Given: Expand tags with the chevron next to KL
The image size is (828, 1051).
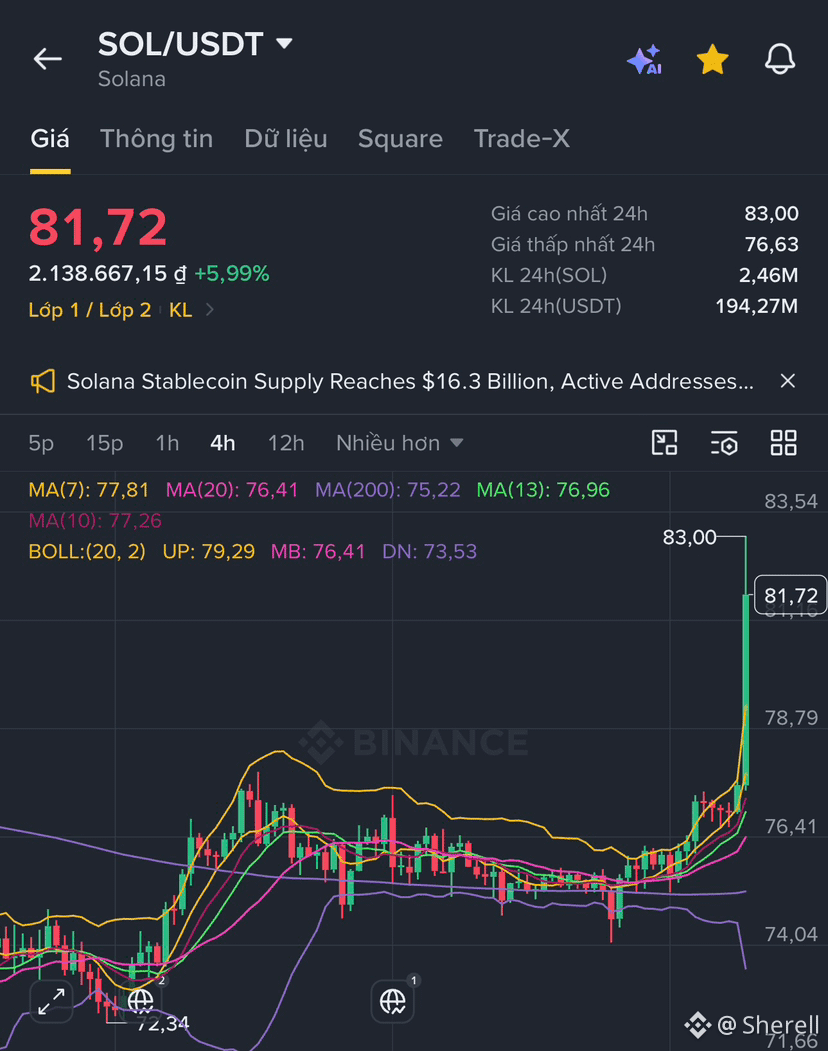Looking at the screenshot, I should point(209,310).
